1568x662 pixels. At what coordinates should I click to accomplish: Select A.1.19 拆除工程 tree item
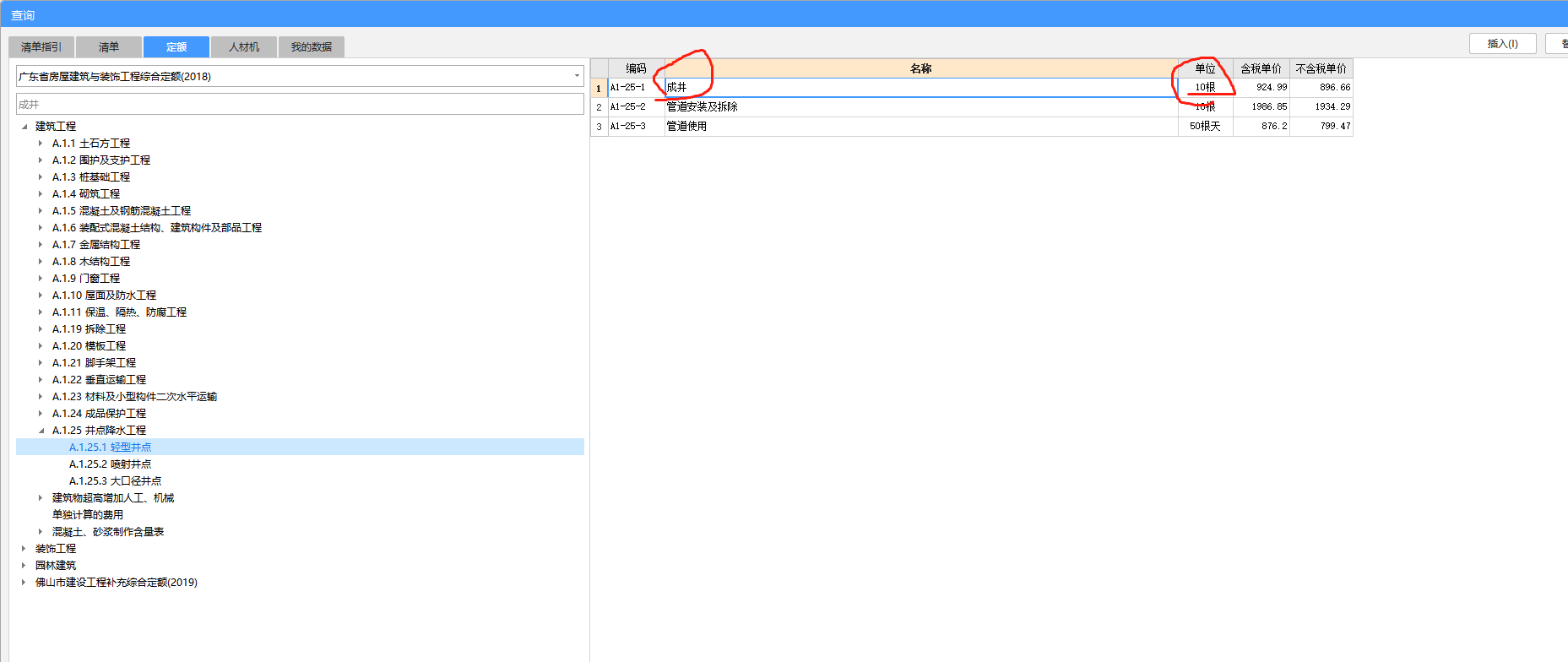click(89, 329)
